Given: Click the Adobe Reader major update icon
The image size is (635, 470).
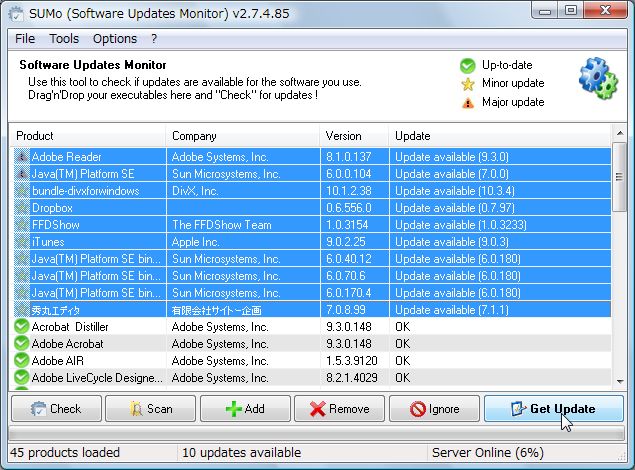Looking at the screenshot, I should [22, 157].
